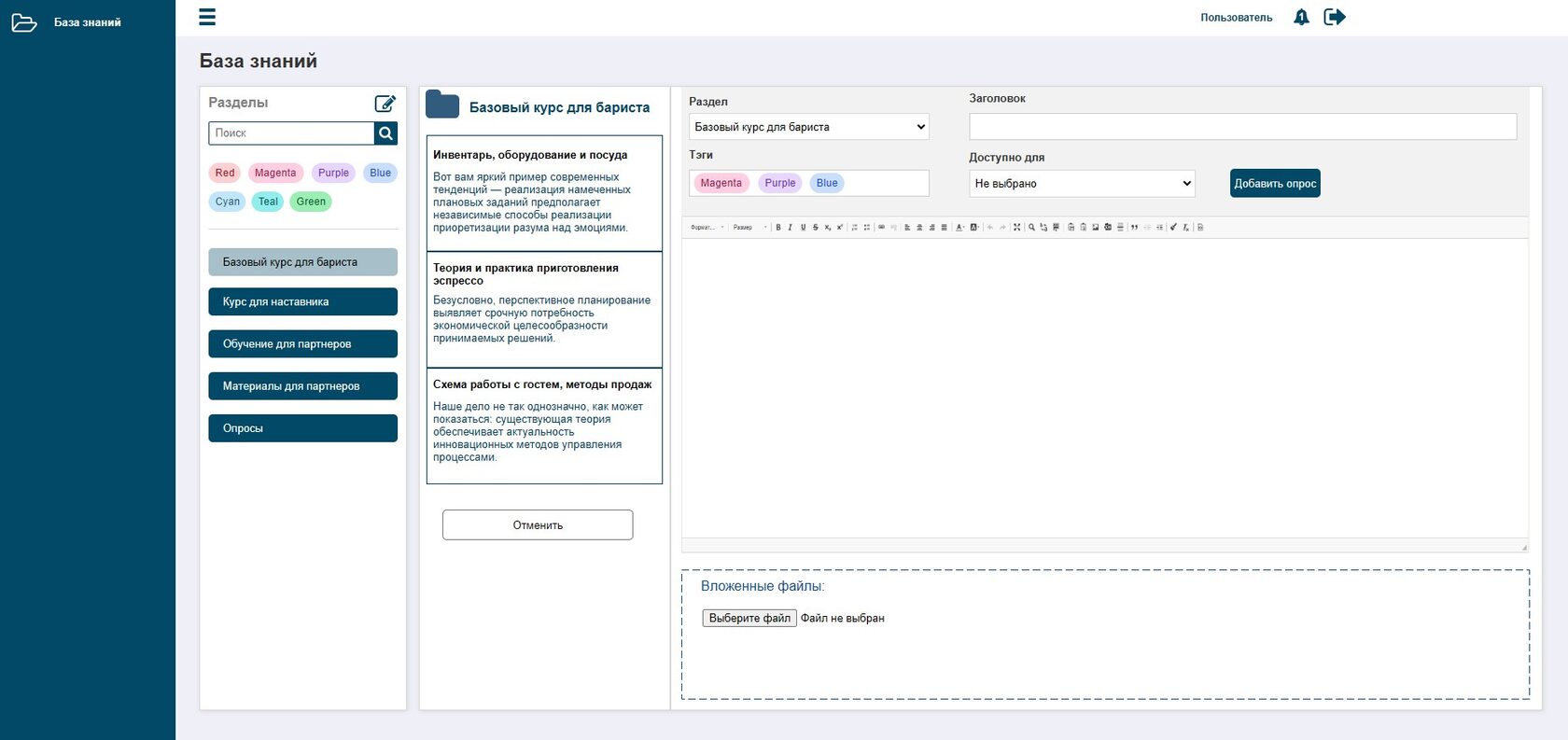
Task: Align text right in the editor
Action: (931, 227)
